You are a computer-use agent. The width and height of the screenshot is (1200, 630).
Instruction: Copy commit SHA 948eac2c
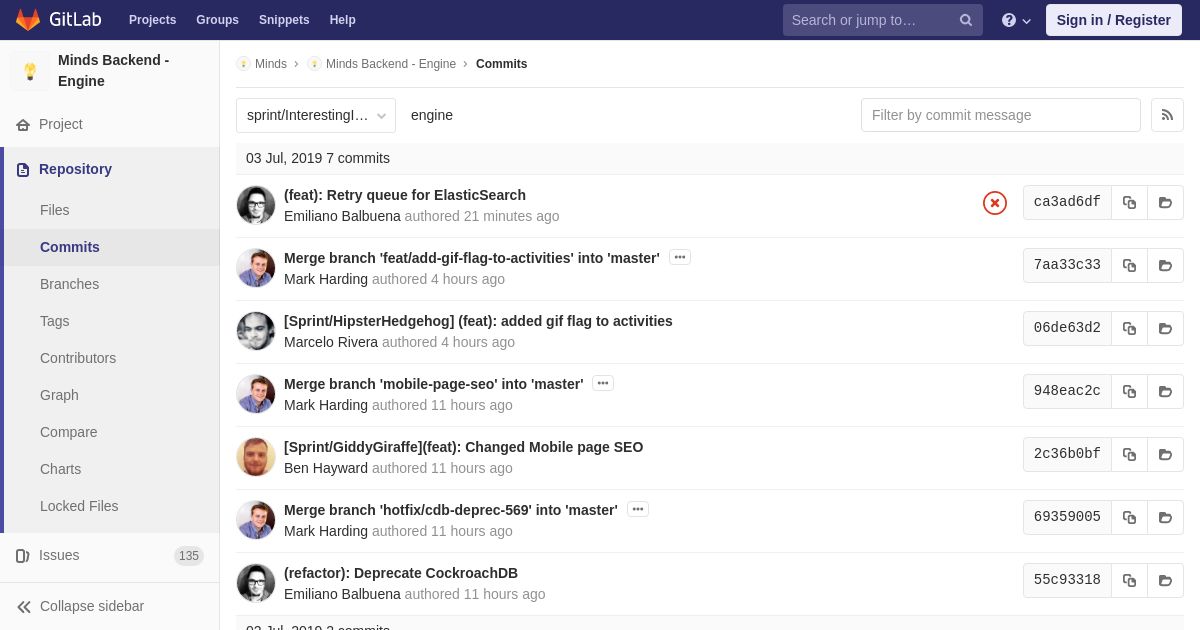click(1129, 391)
